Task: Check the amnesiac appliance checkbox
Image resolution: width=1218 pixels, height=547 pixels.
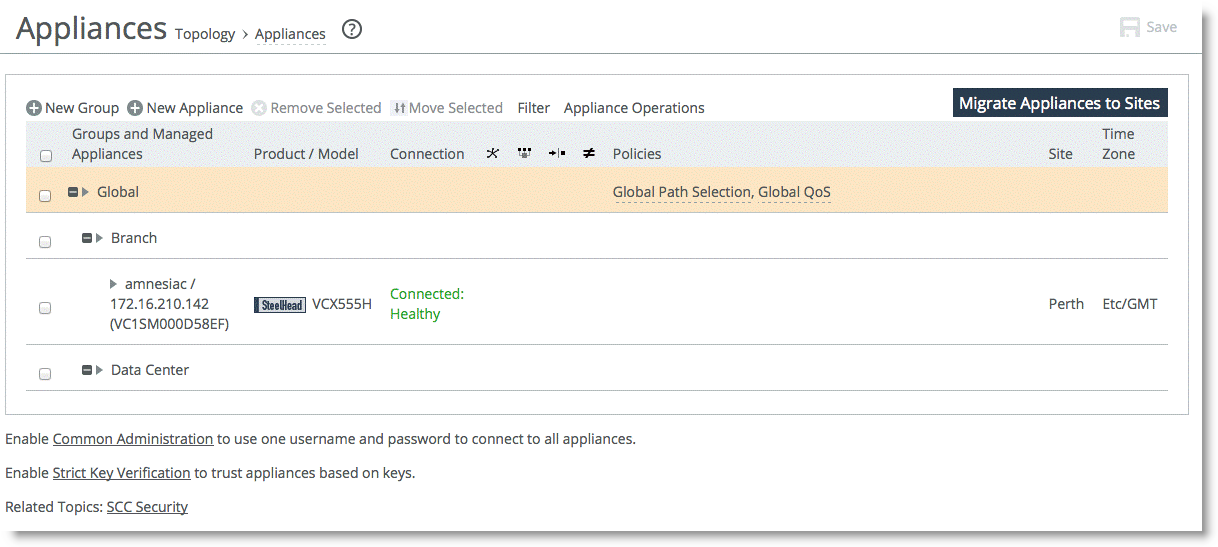Action: 45,308
